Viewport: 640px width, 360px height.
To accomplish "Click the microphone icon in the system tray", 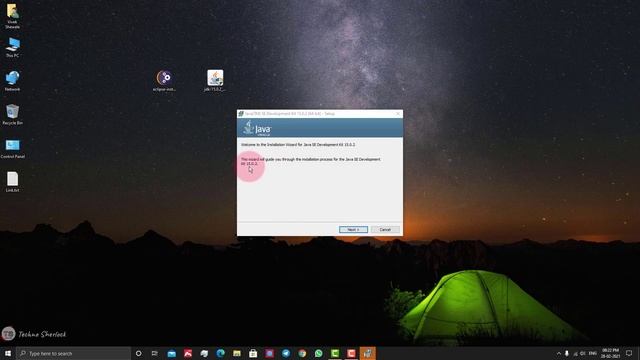I will tap(567, 353).
